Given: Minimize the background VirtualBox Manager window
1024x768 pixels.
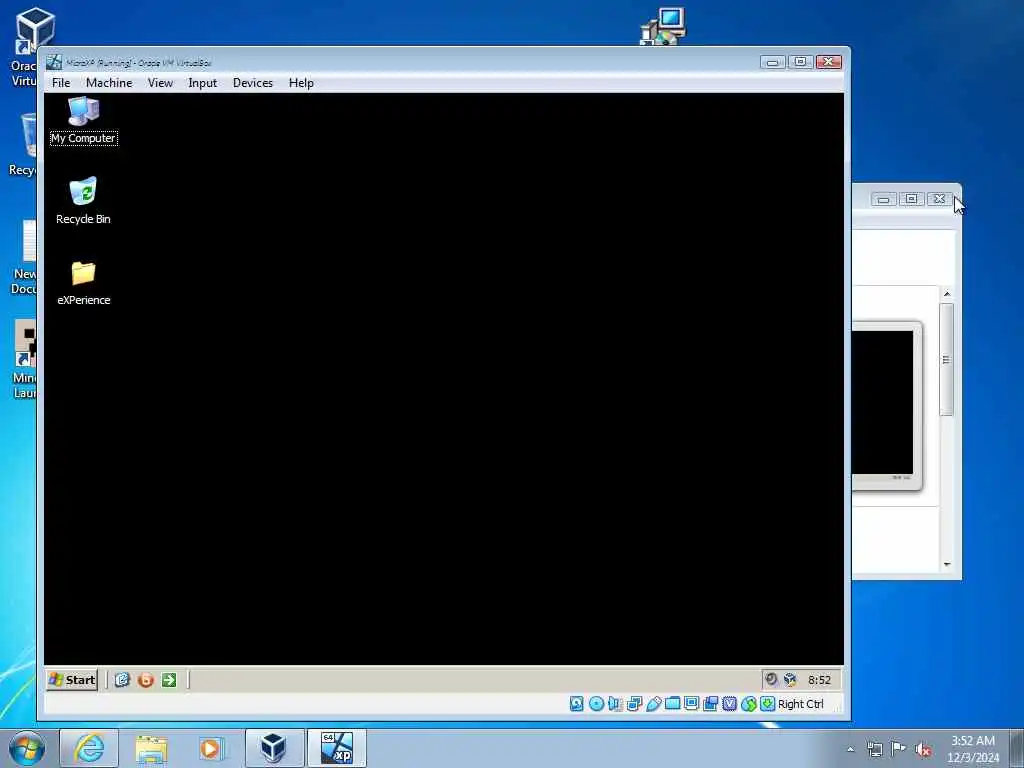Looking at the screenshot, I should point(883,199).
